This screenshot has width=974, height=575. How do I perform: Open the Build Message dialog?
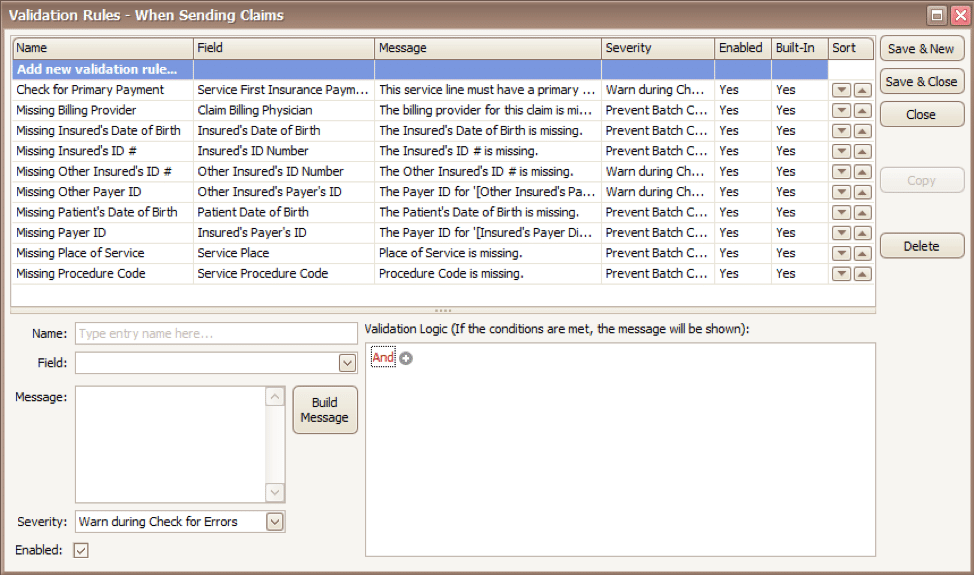(325, 410)
